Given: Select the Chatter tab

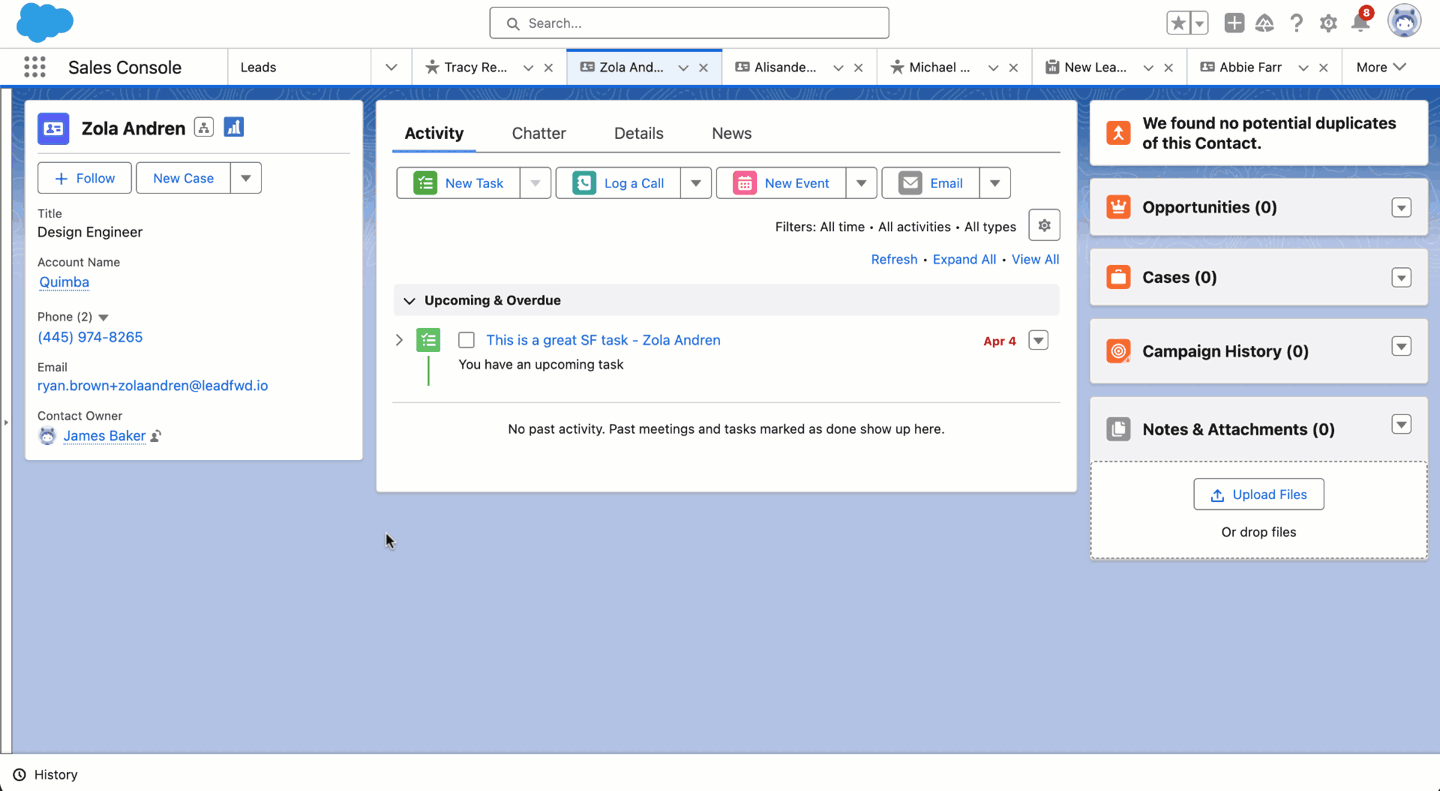Looking at the screenshot, I should [x=539, y=133].
